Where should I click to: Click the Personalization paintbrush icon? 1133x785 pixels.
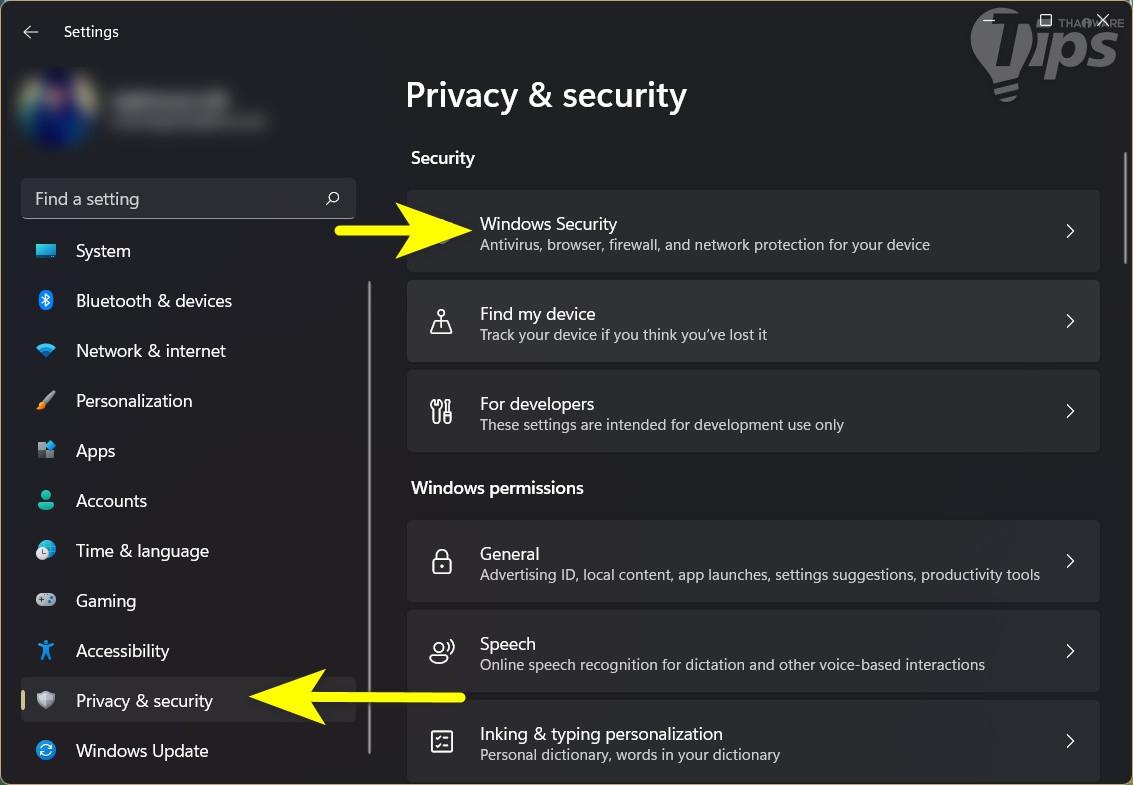click(46, 401)
